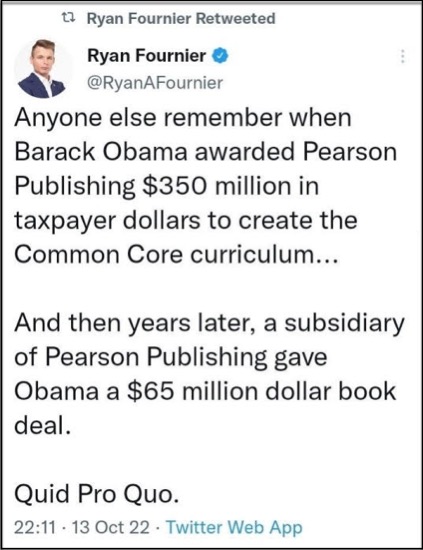Open the Twitter Web App source link
423x550 pixels.
tap(234, 528)
